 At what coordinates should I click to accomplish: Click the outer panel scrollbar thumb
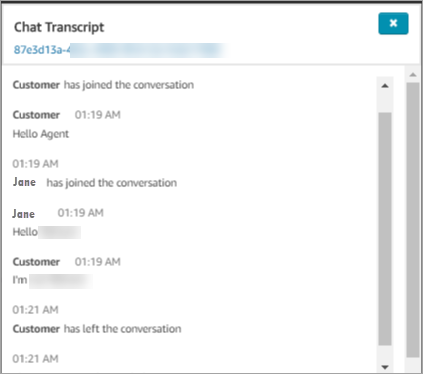[x=413, y=220]
